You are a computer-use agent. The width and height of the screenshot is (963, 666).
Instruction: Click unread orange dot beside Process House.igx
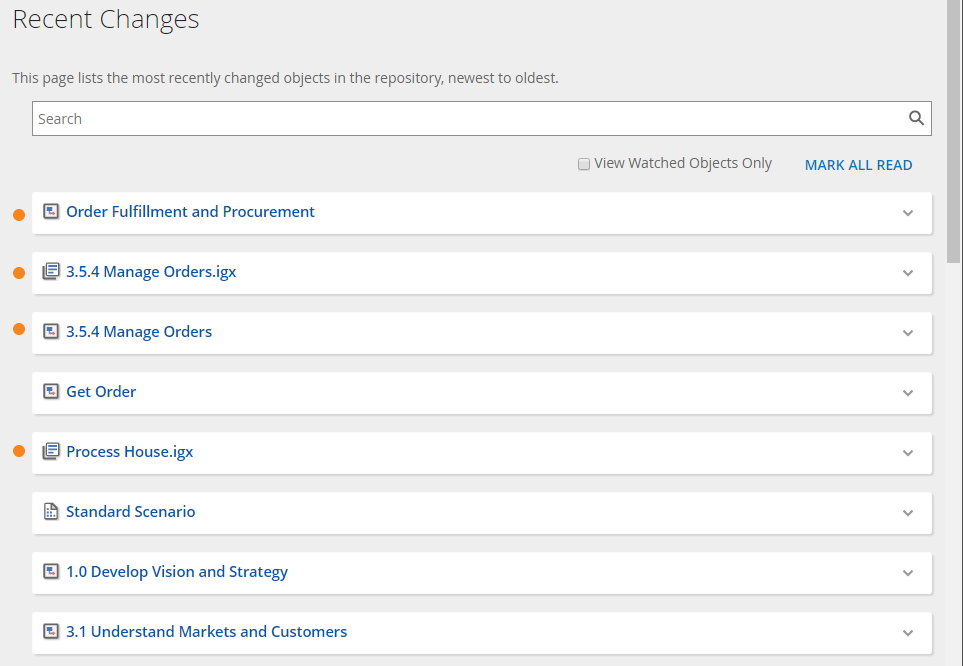(x=19, y=452)
